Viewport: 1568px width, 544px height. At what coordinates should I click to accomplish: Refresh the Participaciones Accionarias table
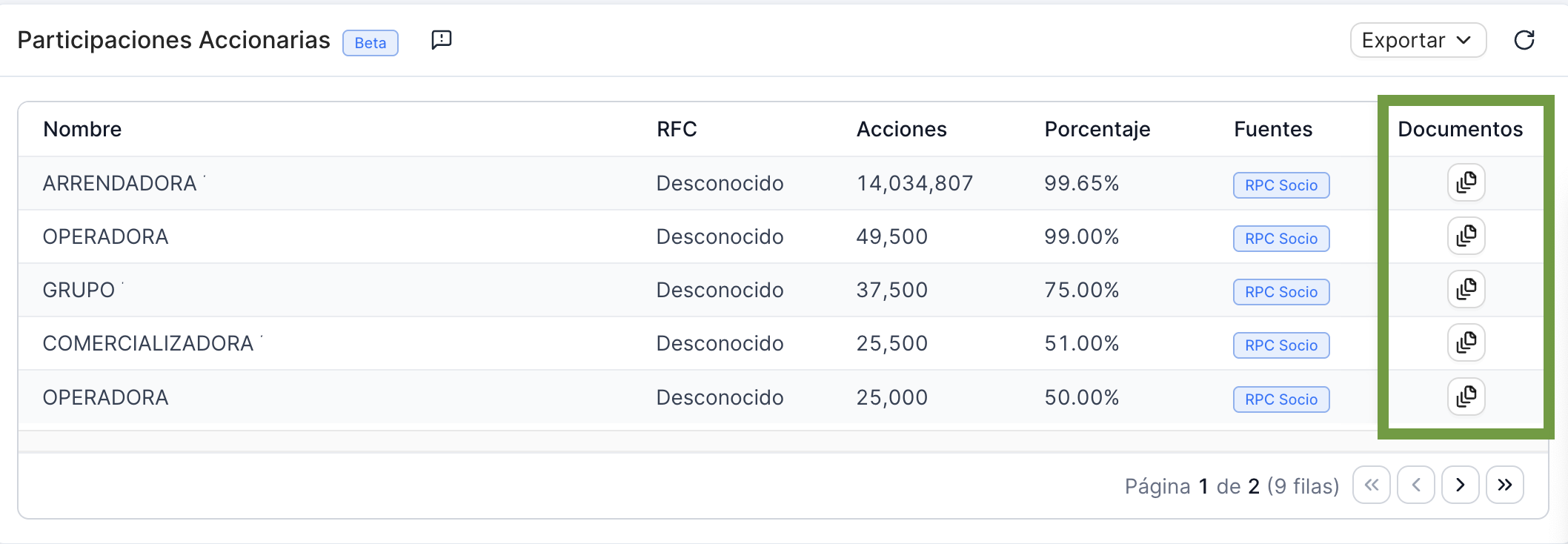tap(1524, 40)
